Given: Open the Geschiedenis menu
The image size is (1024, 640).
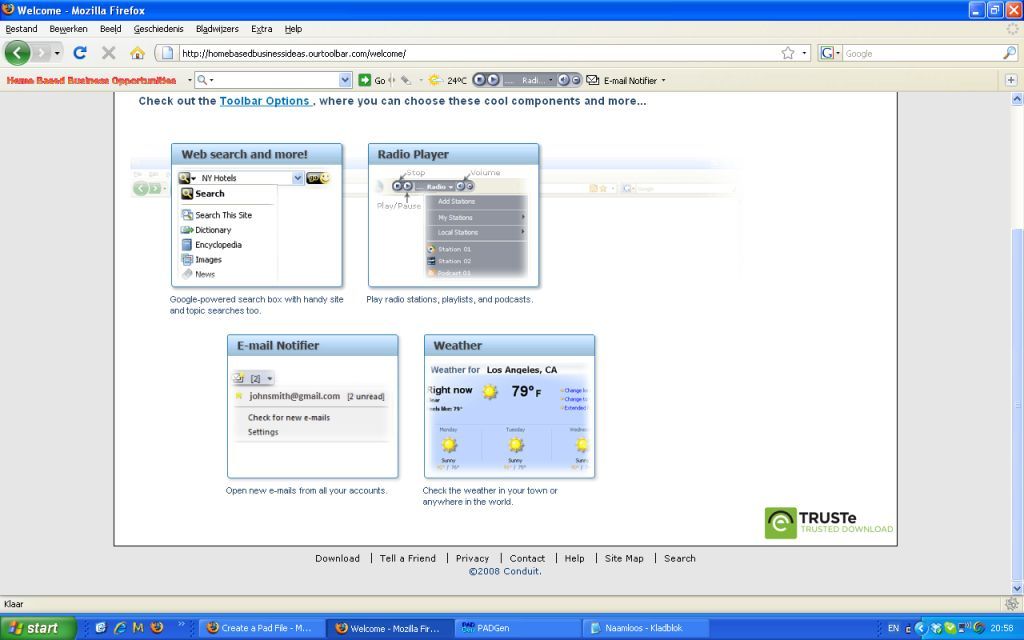Looking at the screenshot, I should tap(159, 29).
